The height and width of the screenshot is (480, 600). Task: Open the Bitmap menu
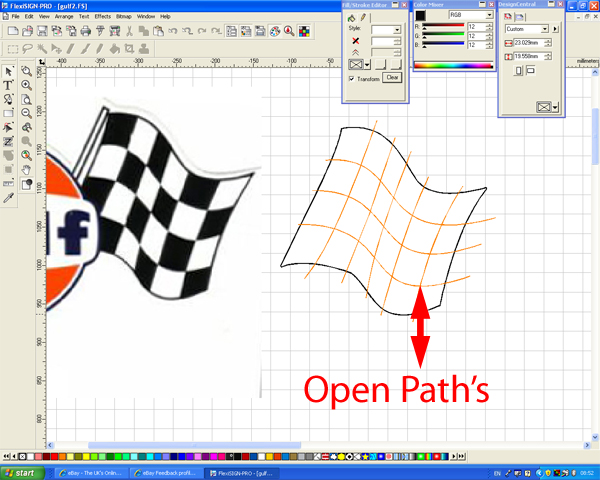click(124, 16)
